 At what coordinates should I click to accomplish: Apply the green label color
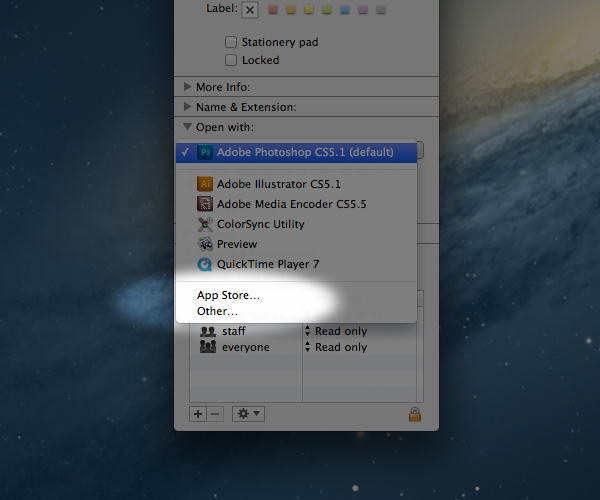pos(327,10)
